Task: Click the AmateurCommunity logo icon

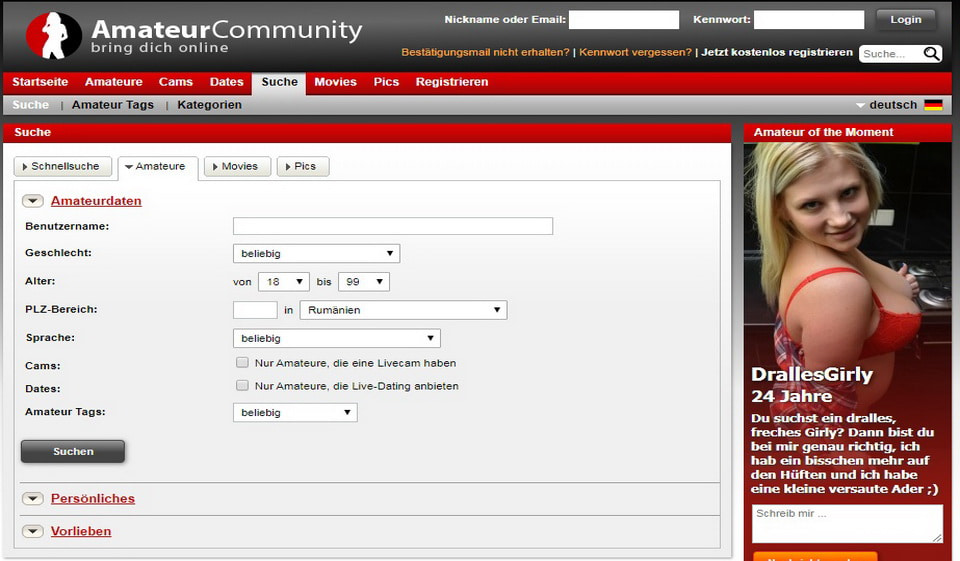Action: (x=53, y=35)
